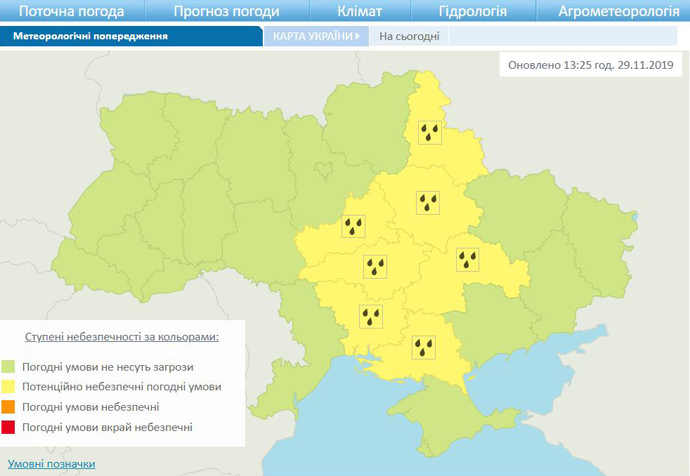Go to the Клімат section

click(x=359, y=12)
